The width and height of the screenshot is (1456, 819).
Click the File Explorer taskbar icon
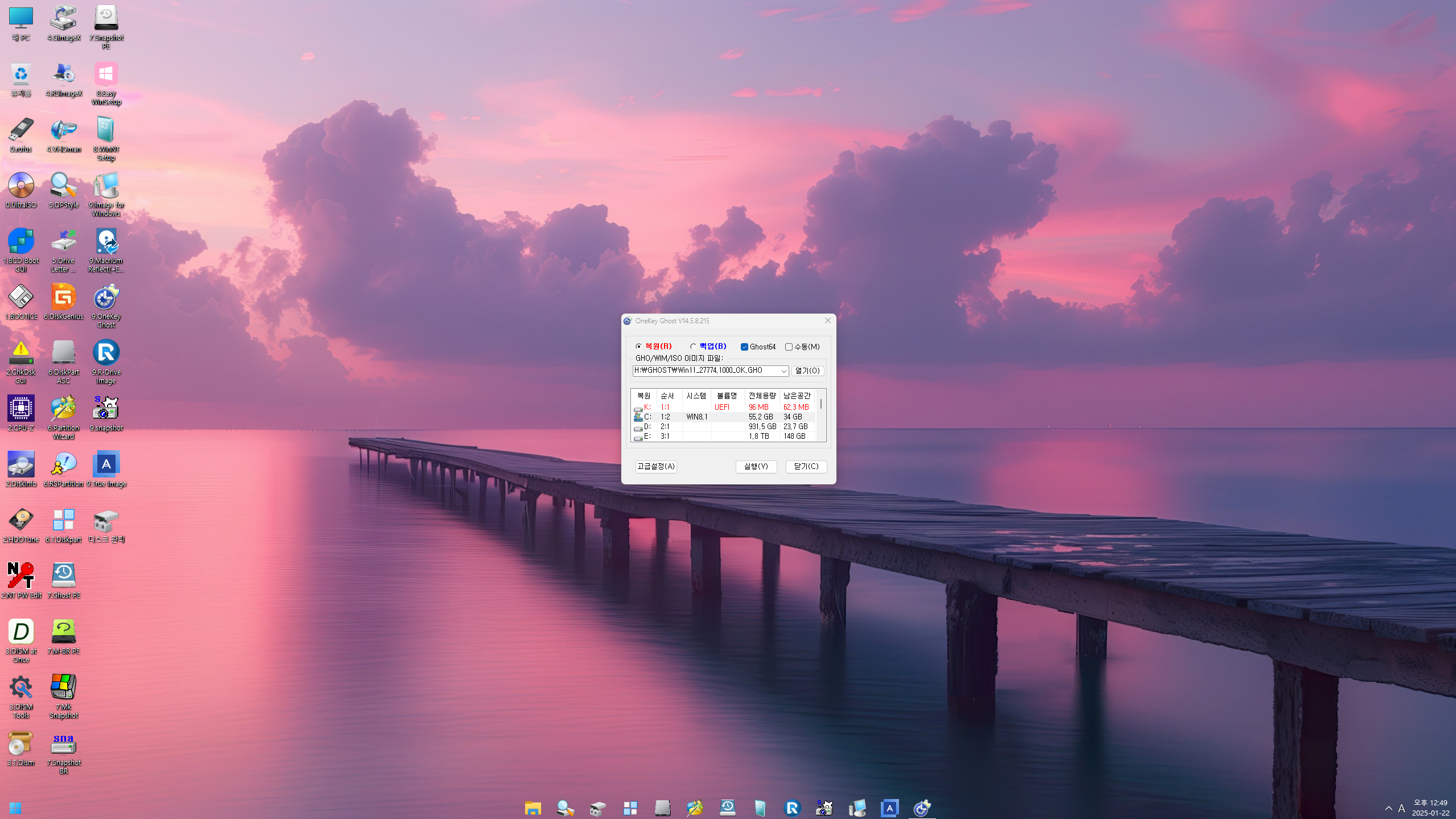pos(533,808)
